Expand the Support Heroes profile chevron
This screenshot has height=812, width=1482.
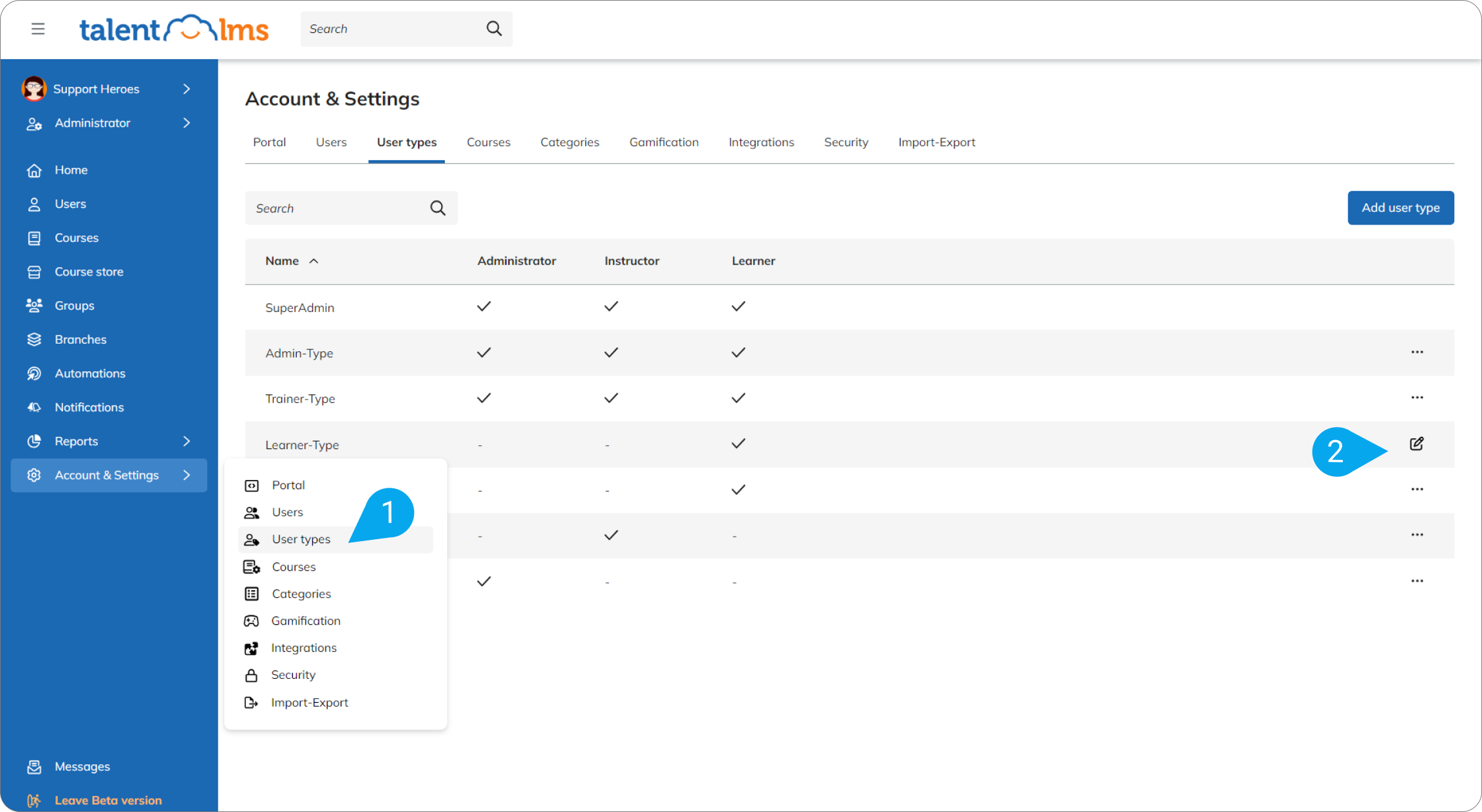pos(187,89)
